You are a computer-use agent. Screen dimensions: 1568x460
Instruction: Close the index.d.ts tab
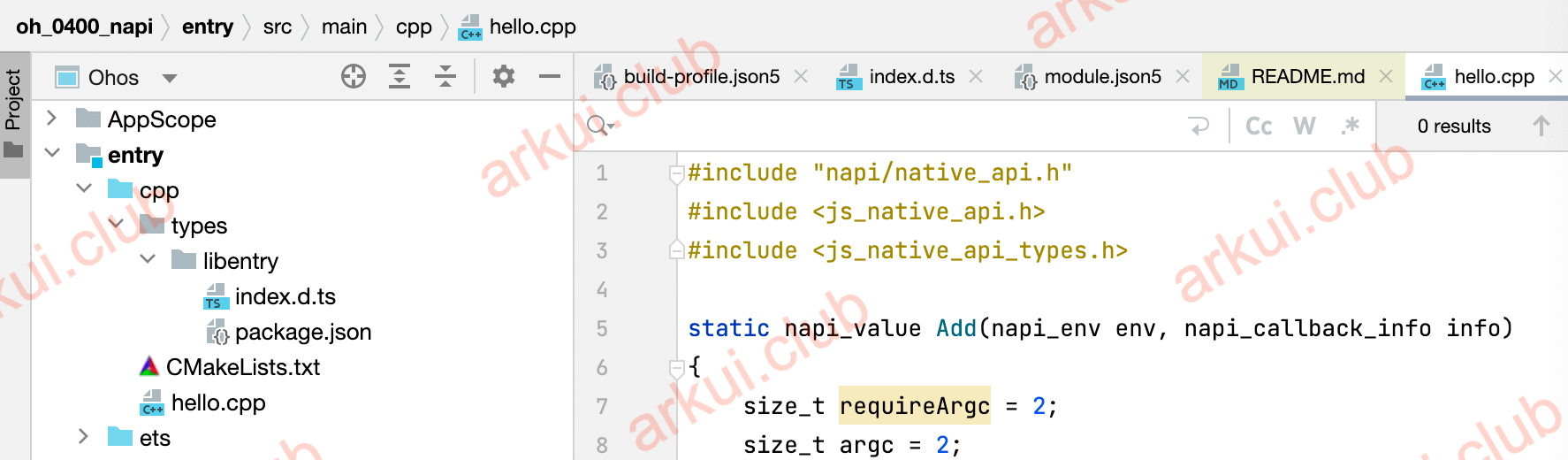tap(976, 77)
